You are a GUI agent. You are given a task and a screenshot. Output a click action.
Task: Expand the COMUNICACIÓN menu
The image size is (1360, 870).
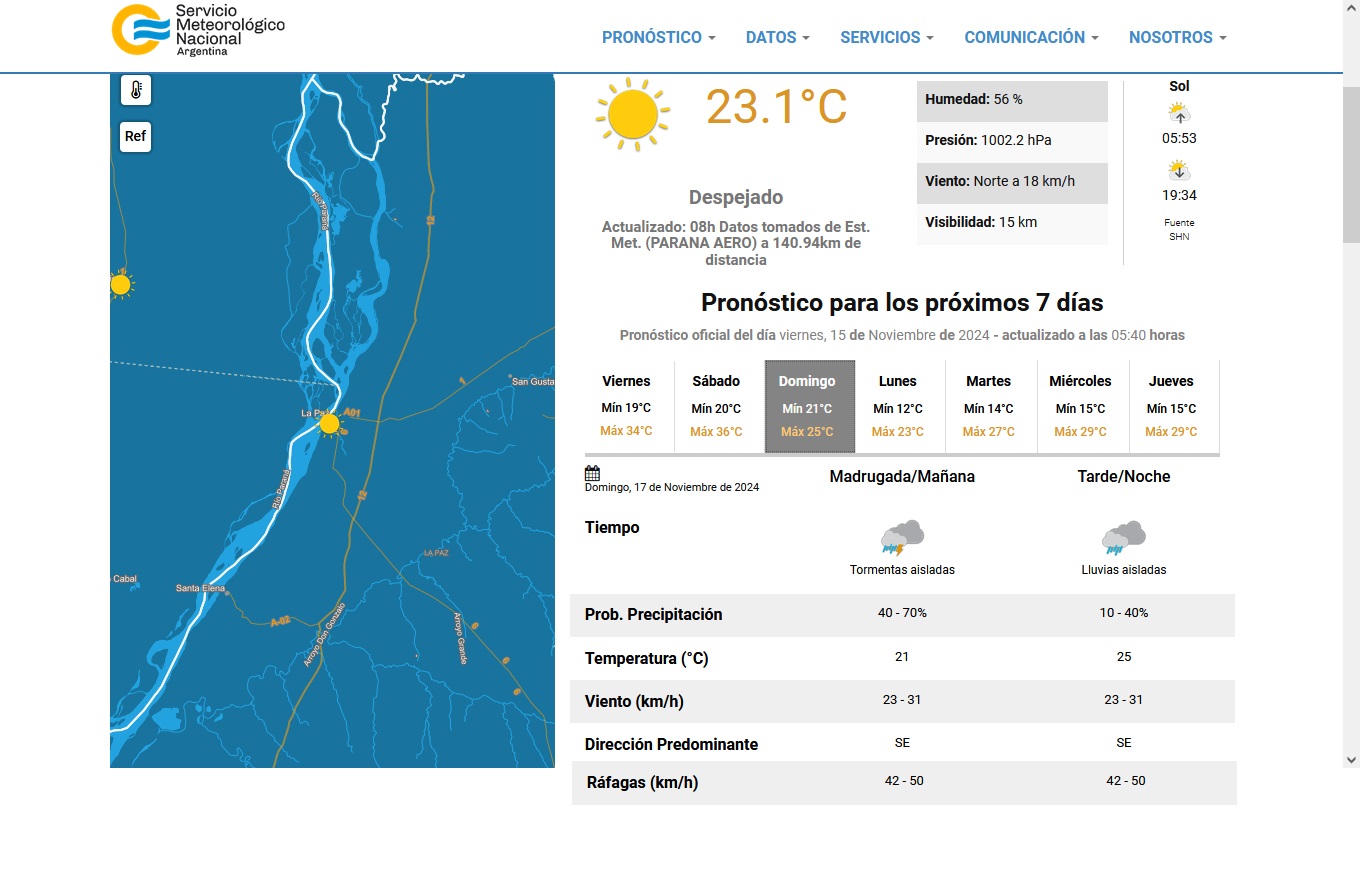1031,37
